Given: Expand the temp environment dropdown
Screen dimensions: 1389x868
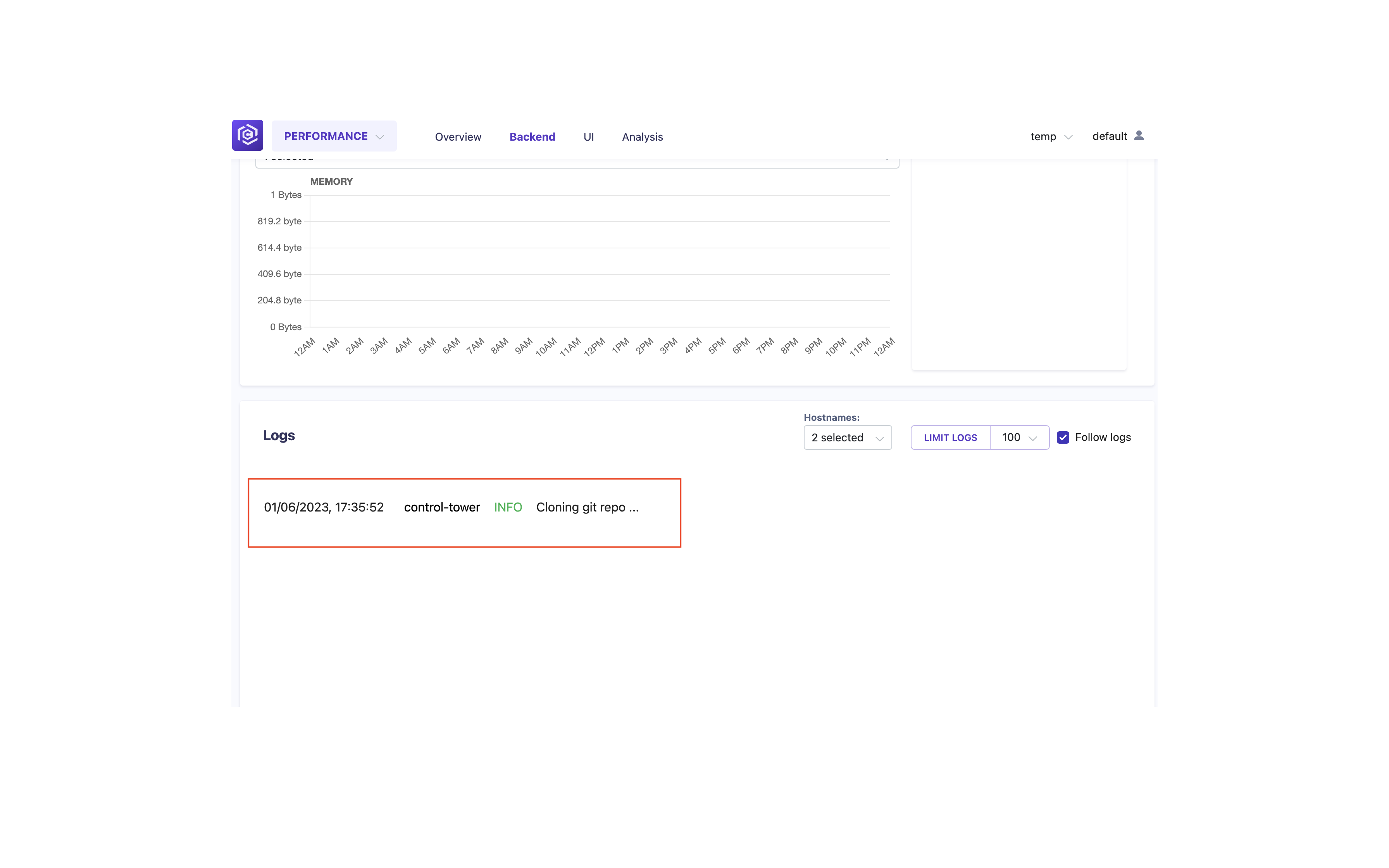Looking at the screenshot, I should 1051,137.
